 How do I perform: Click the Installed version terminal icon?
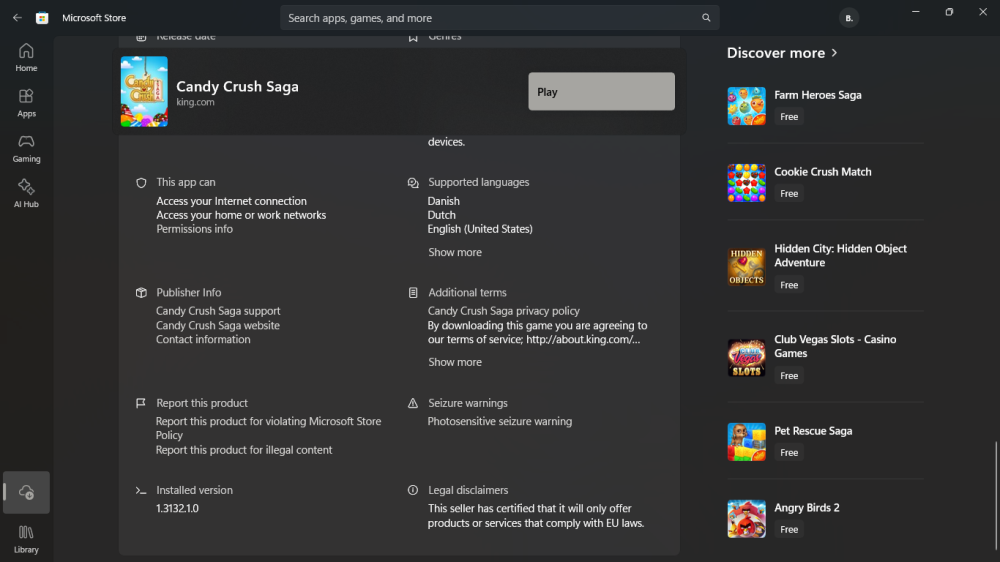coord(141,490)
